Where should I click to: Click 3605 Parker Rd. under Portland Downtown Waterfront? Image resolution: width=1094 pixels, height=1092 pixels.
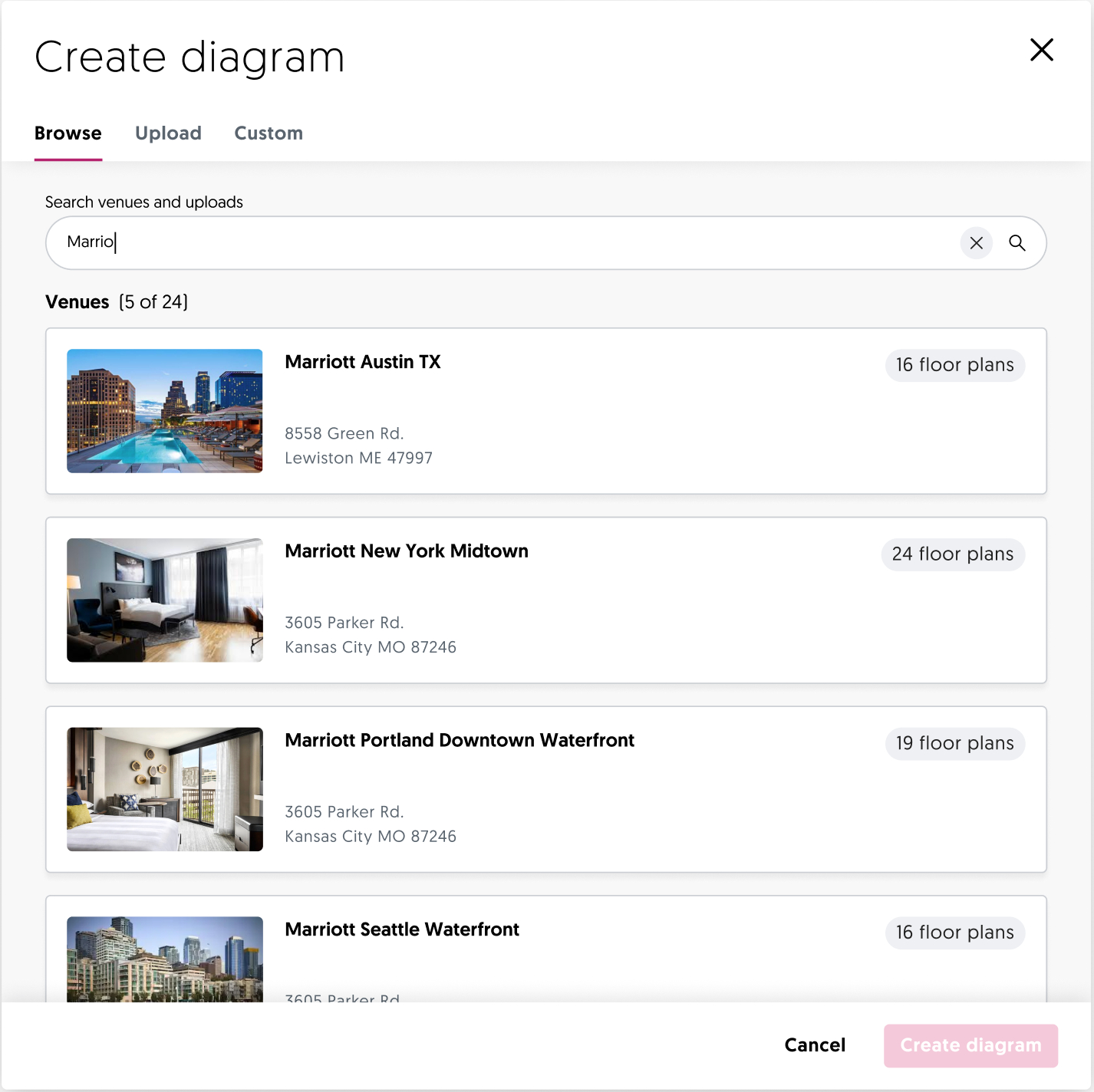pyautogui.click(x=344, y=812)
